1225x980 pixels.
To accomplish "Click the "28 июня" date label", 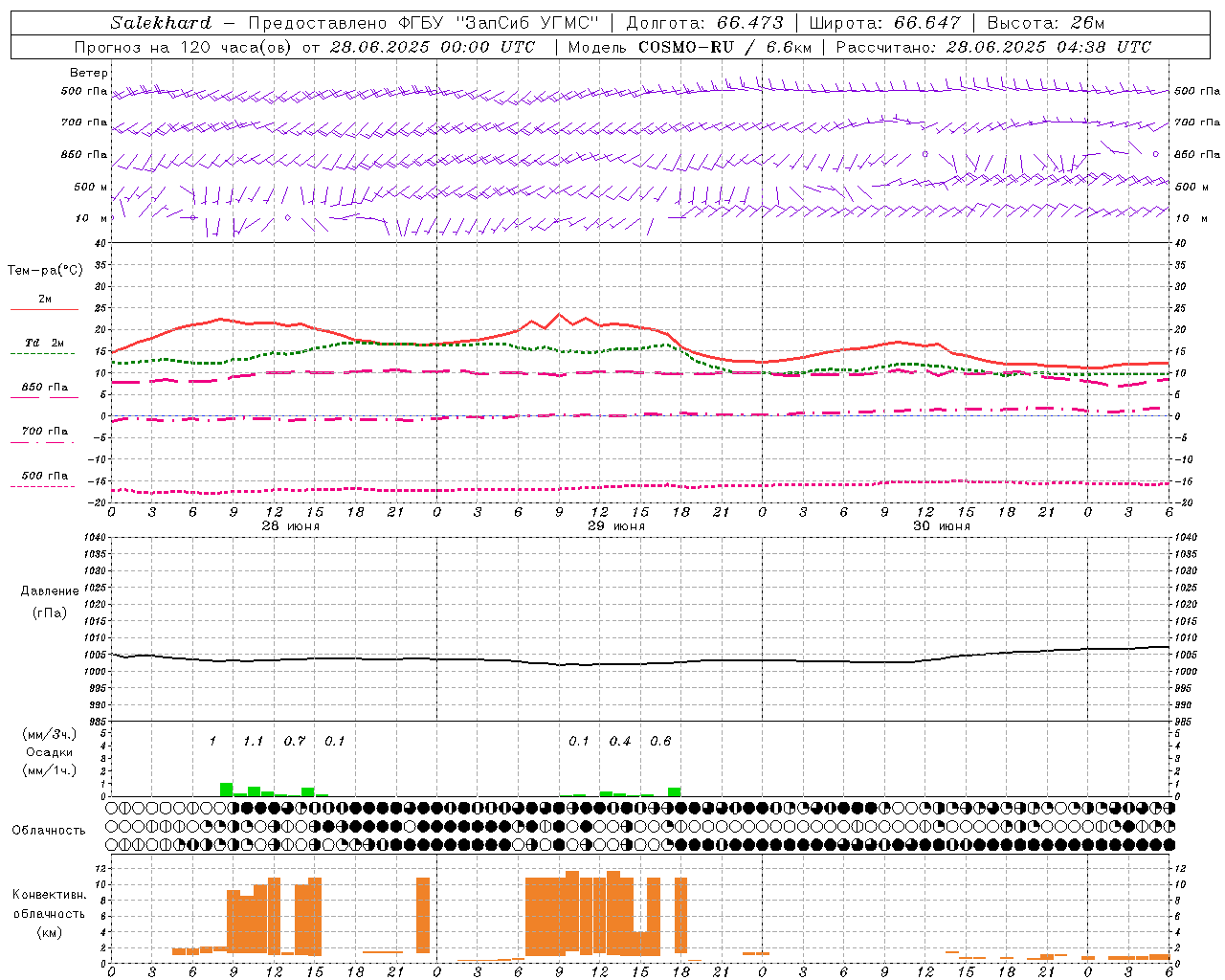I will coord(291,526).
